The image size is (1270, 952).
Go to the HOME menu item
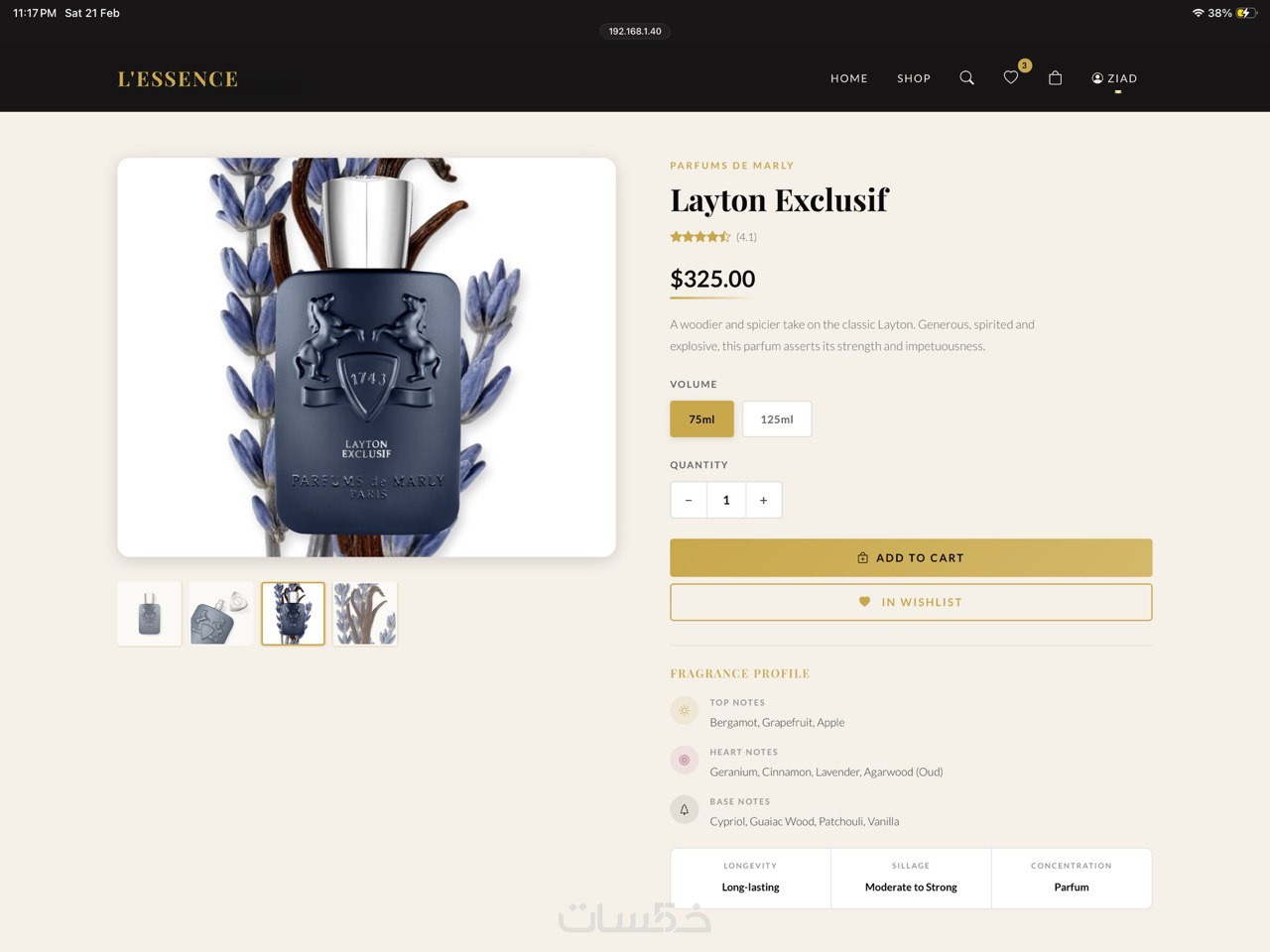(849, 78)
